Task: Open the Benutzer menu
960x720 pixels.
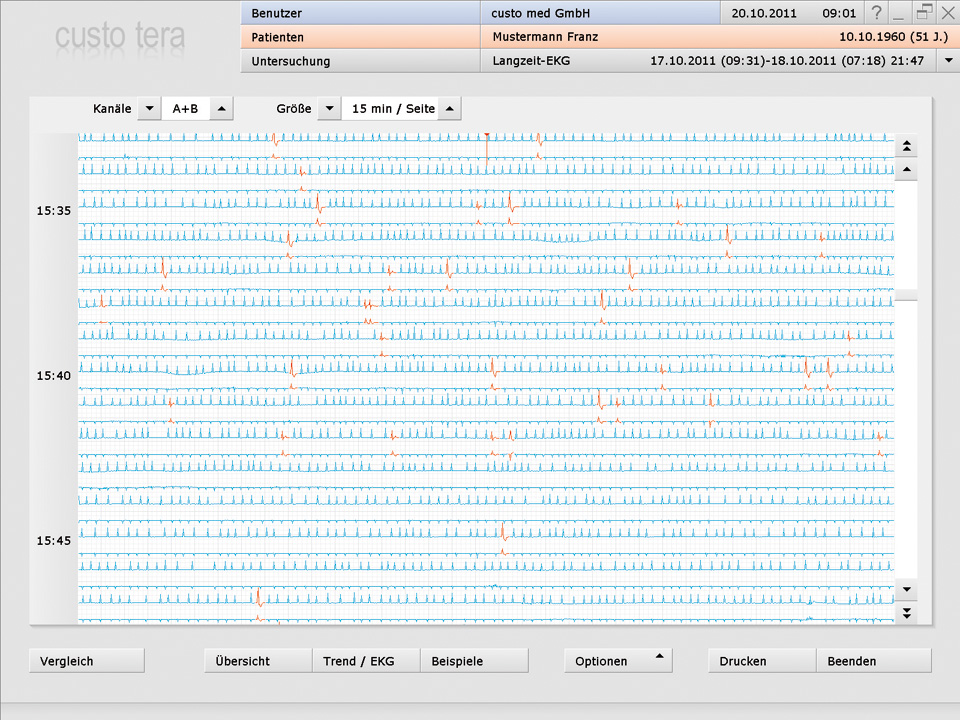Action: (360, 13)
